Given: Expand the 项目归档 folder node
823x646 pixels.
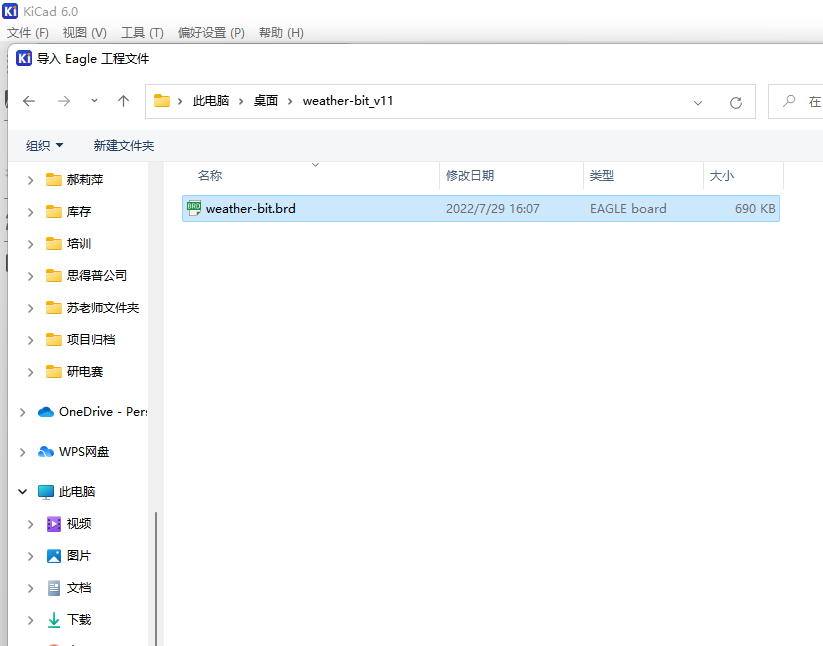Looking at the screenshot, I should click(x=30, y=341).
